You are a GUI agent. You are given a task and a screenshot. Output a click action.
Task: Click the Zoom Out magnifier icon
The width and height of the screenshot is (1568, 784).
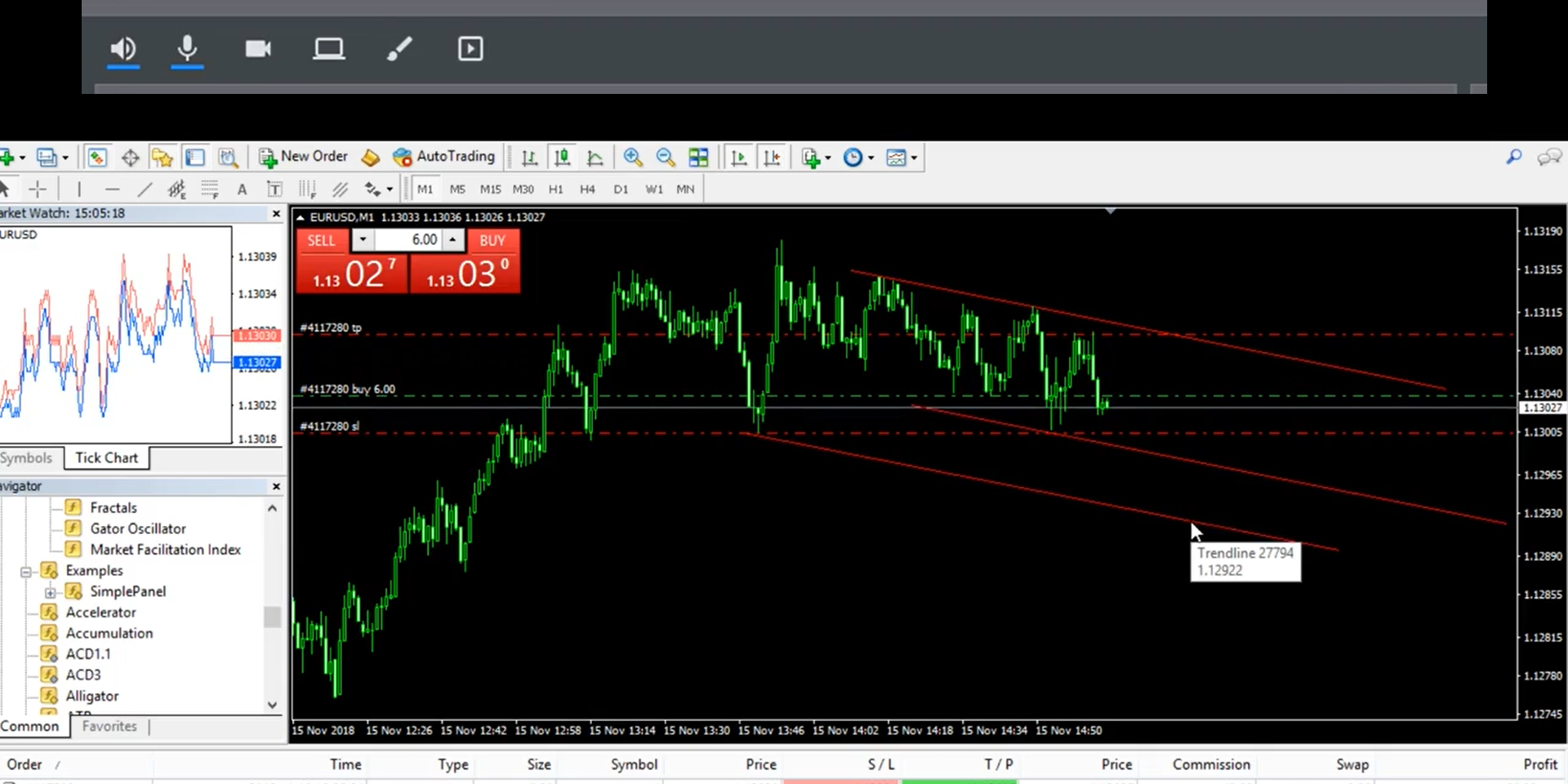pyautogui.click(x=666, y=157)
